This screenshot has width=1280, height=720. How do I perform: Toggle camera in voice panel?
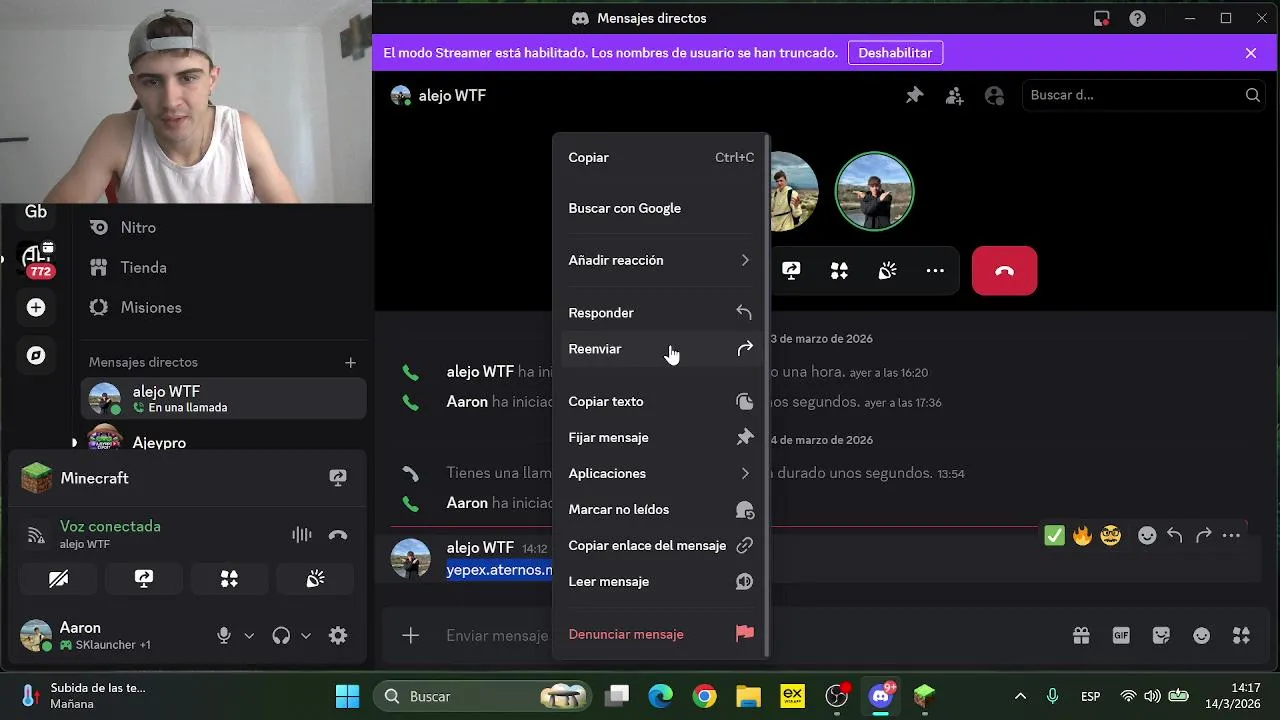(58, 578)
